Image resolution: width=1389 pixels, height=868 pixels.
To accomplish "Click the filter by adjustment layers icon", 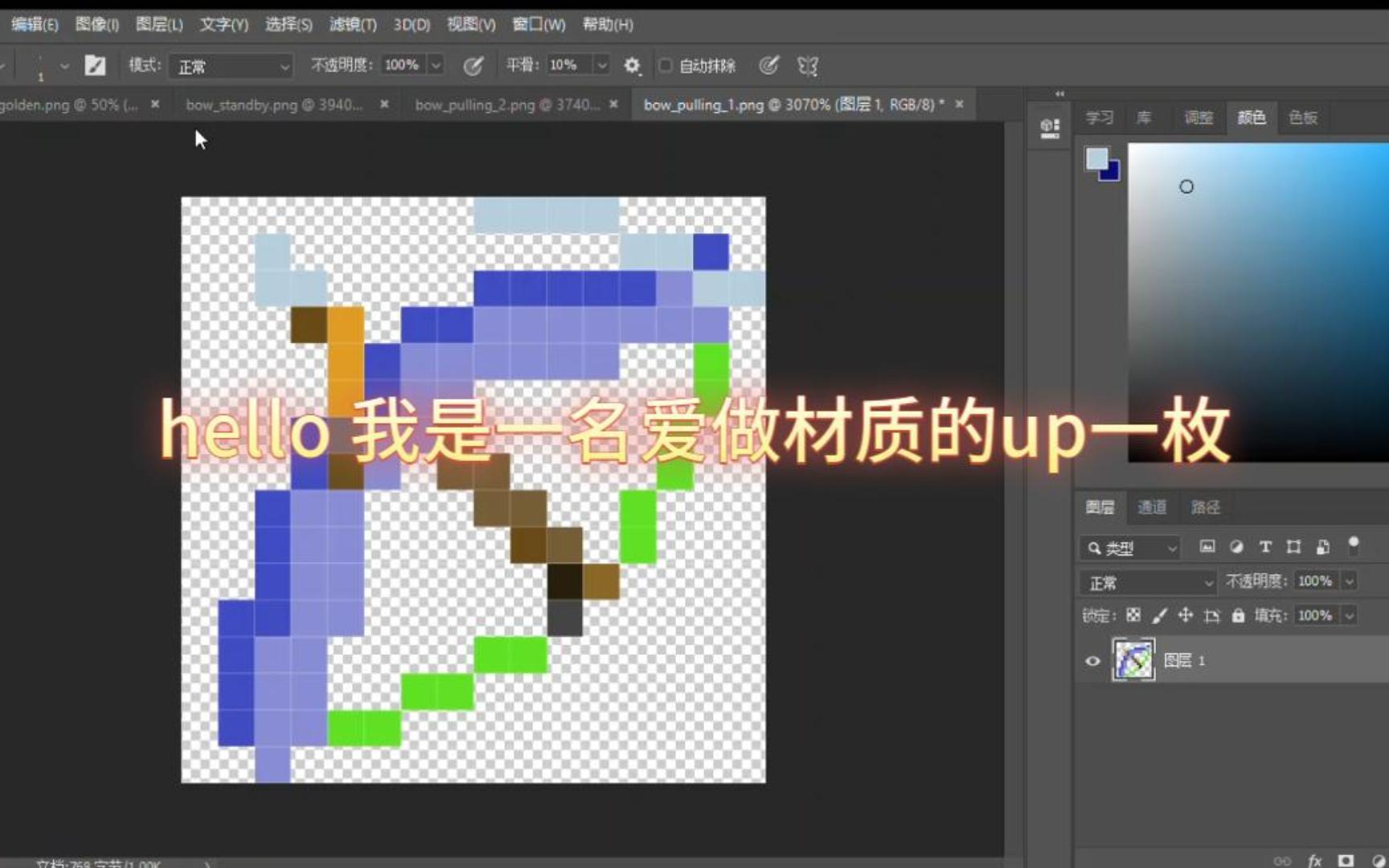I will coord(1236,547).
